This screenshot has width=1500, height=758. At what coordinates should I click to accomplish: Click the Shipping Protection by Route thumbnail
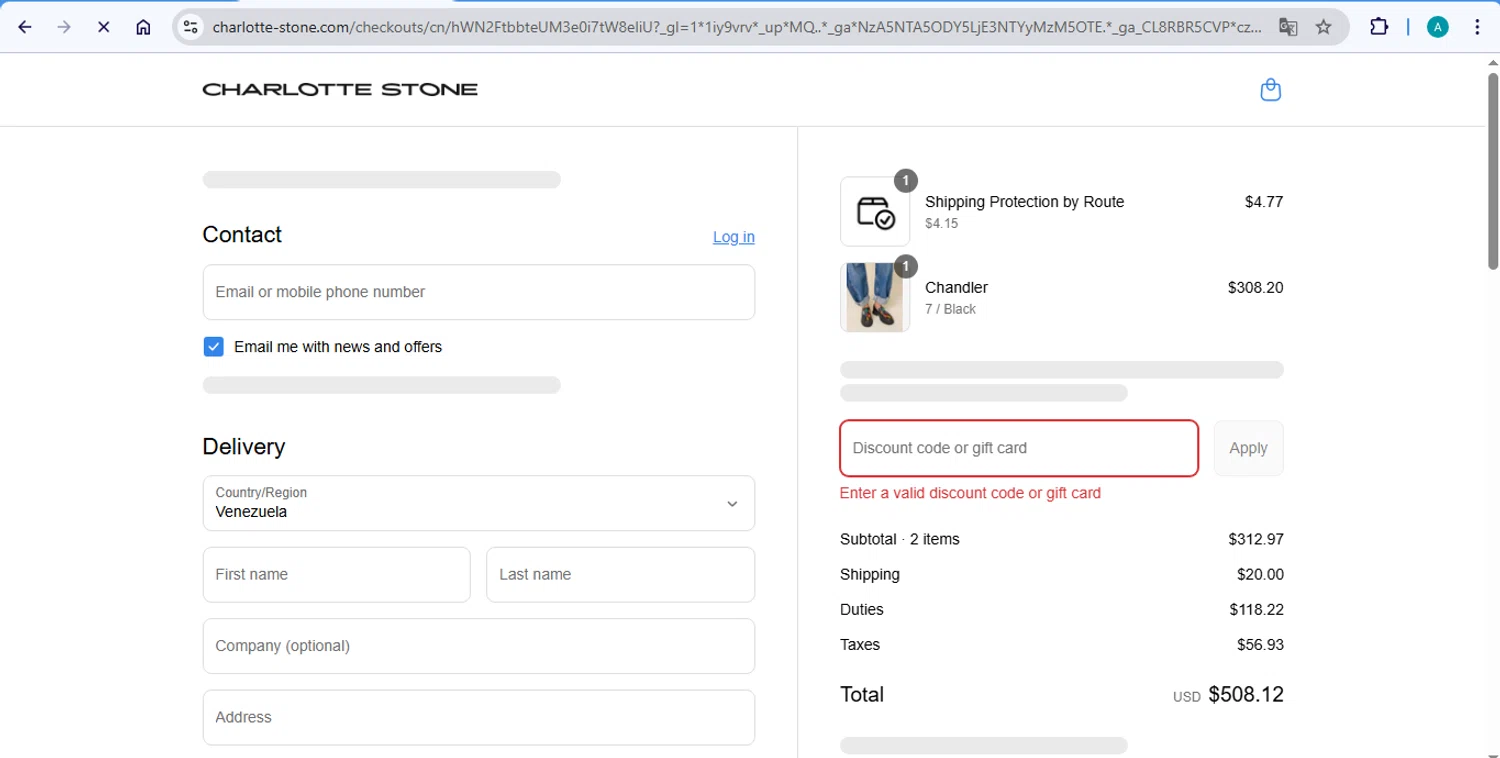875,211
